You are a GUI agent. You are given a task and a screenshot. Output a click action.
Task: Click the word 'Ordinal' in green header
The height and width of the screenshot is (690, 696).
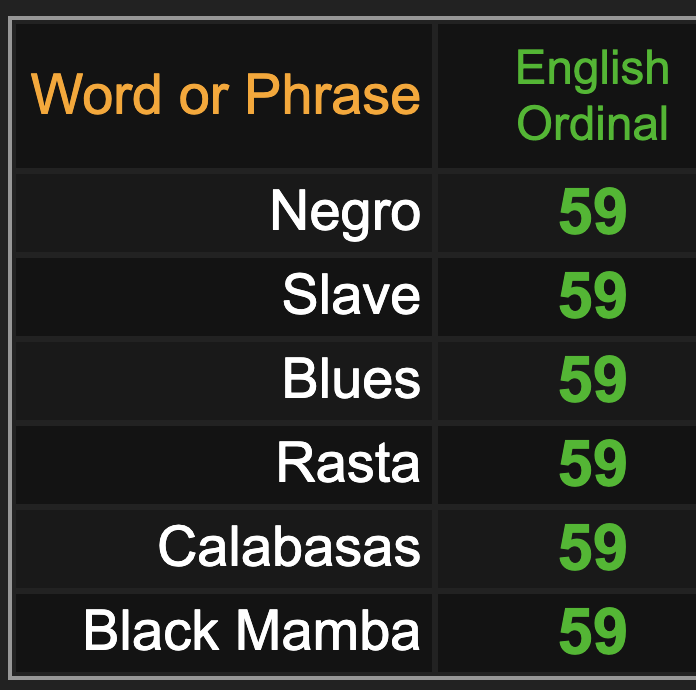coord(593,122)
